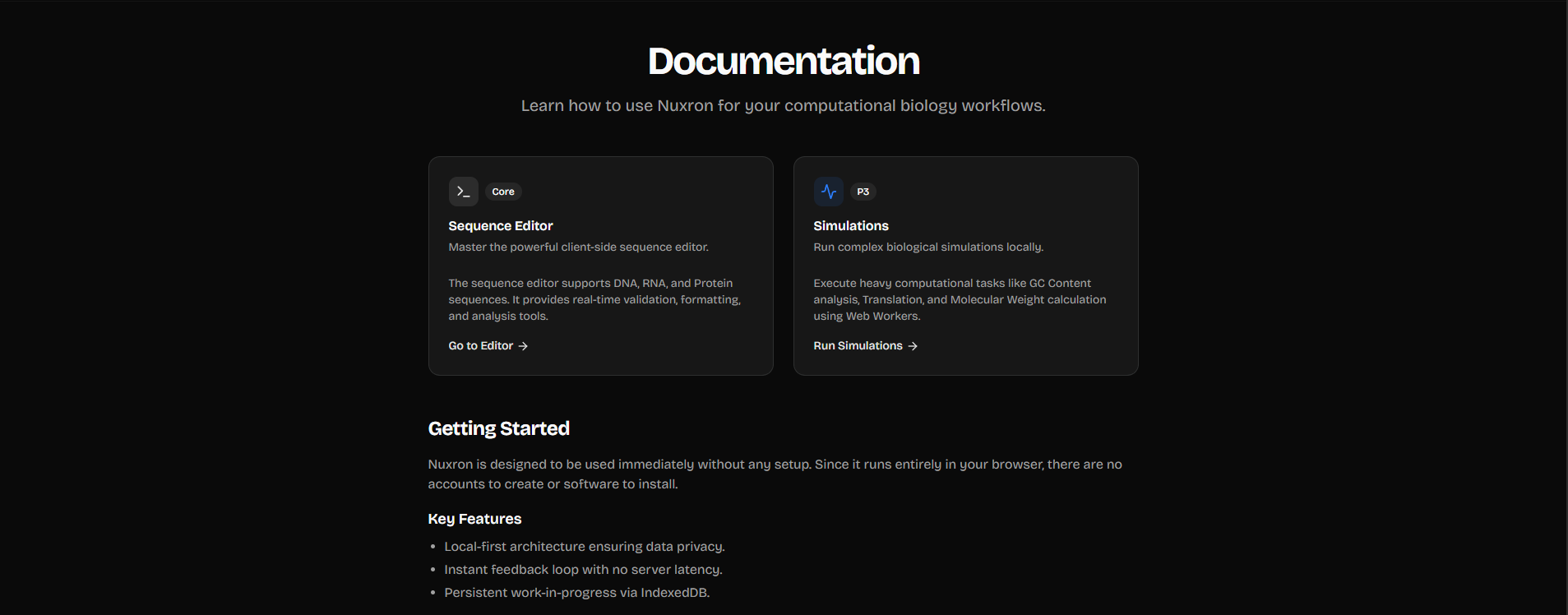
Task: Click the P3 badge
Action: pyautogui.click(x=863, y=192)
